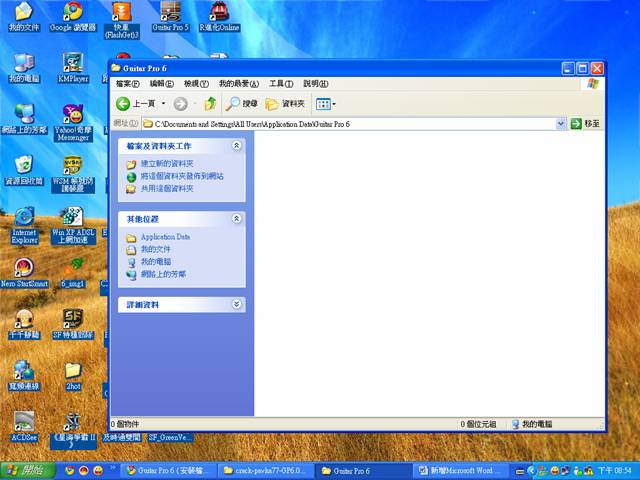This screenshot has height=480, width=640.
Task: Open the back history dropdown arrow
Action: point(163,104)
